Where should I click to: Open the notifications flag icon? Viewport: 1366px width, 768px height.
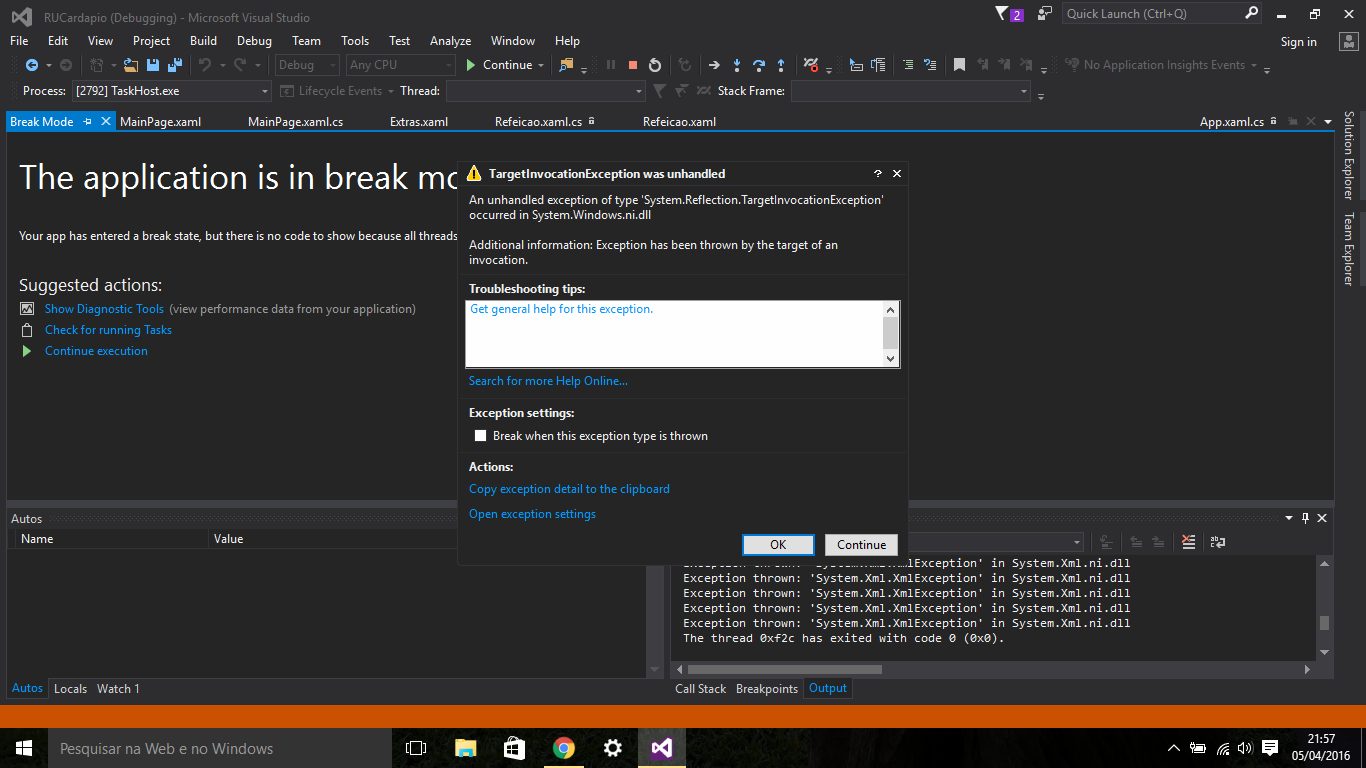[1003, 14]
